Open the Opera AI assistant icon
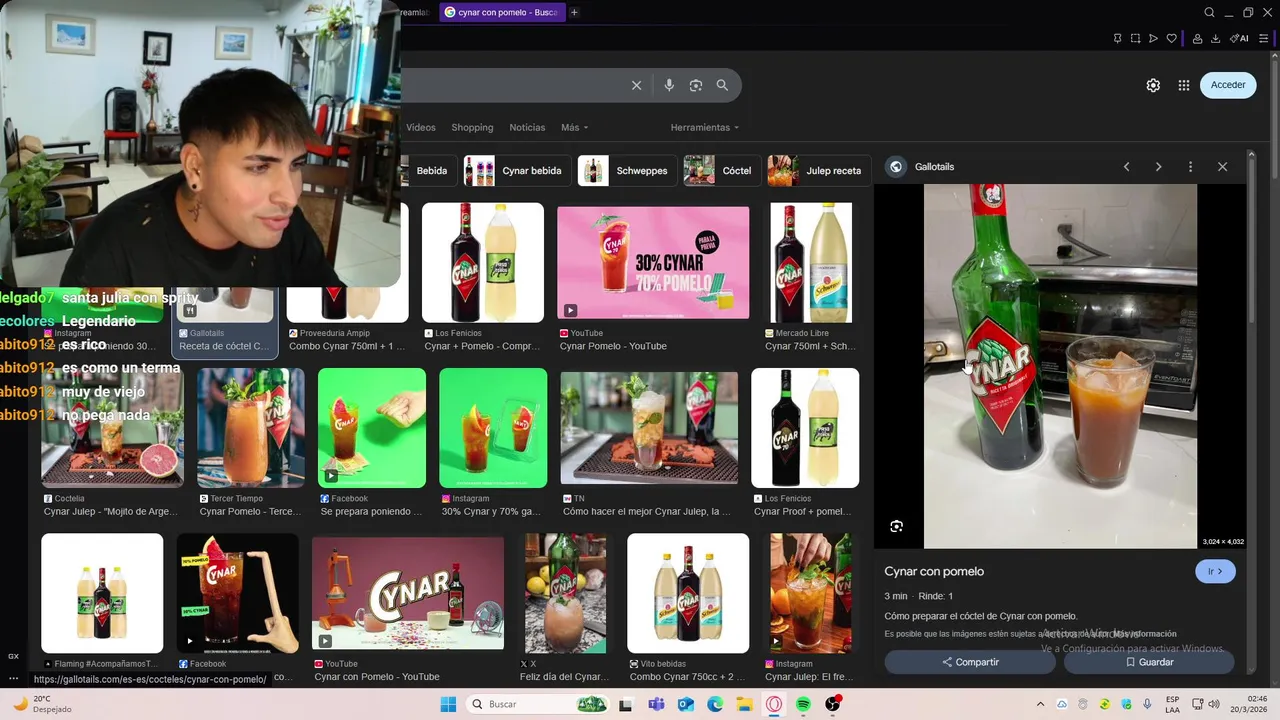Image resolution: width=1280 pixels, height=720 pixels. (x=1240, y=39)
